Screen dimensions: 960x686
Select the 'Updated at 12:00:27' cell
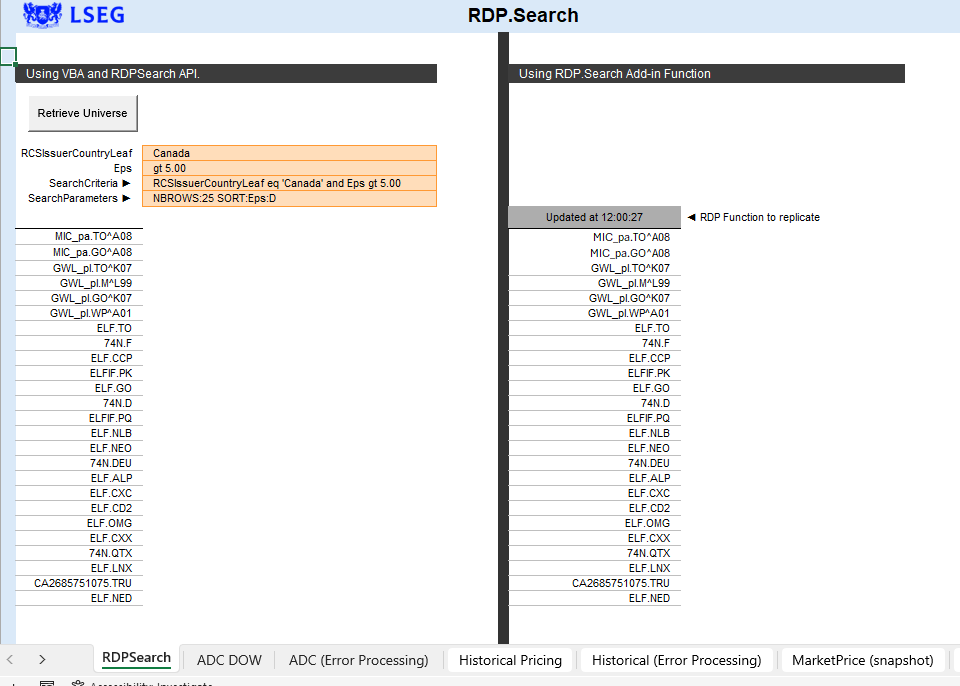pos(594,217)
